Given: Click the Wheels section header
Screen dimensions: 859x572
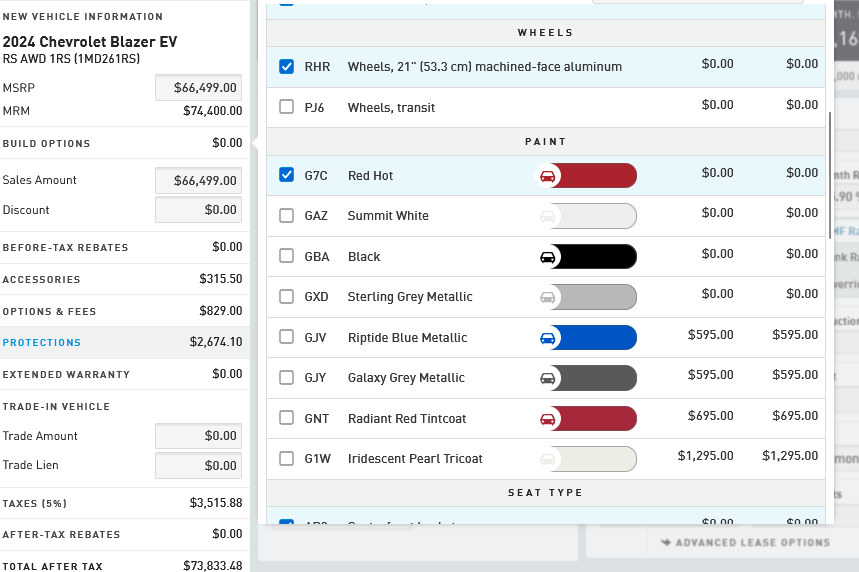Looking at the screenshot, I should point(546,33).
